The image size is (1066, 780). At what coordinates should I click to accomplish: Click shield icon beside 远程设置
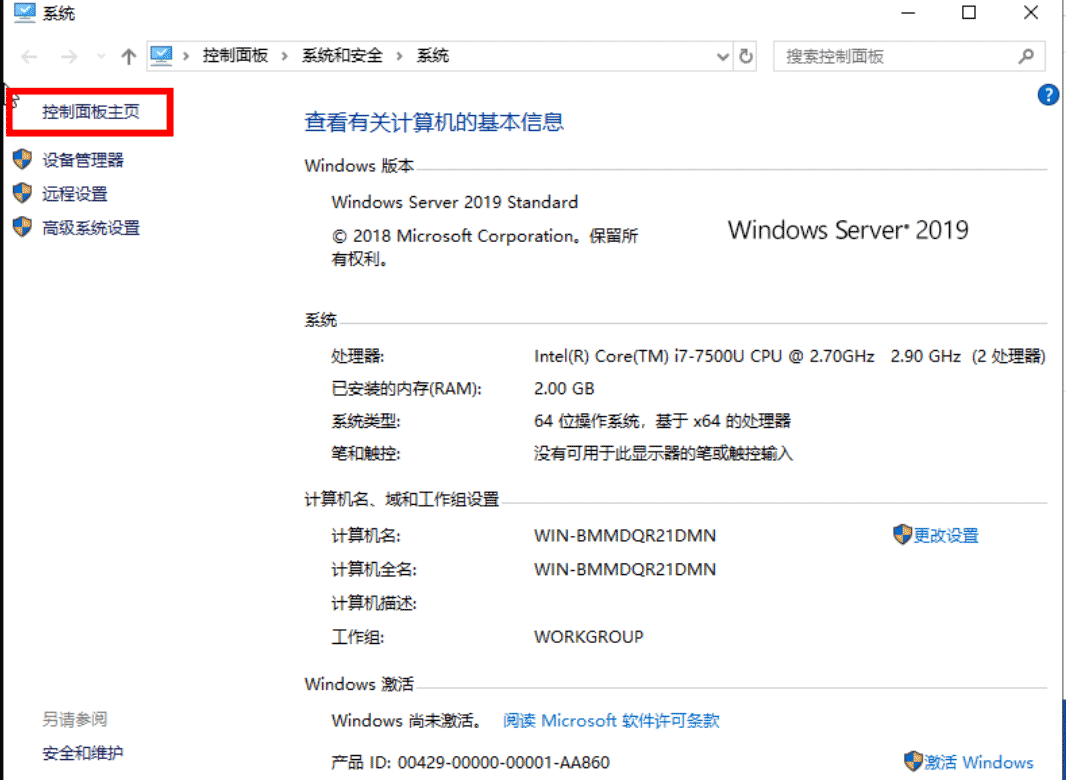coord(22,193)
